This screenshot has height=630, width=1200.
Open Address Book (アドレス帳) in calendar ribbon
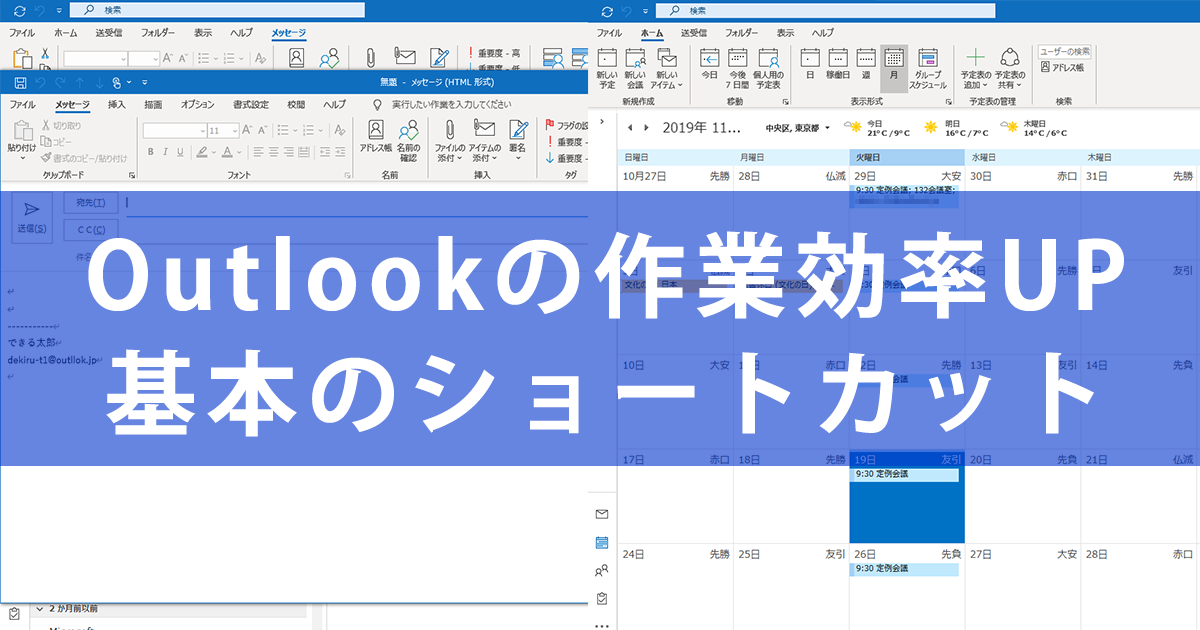pyautogui.click(x=1062, y=67)
